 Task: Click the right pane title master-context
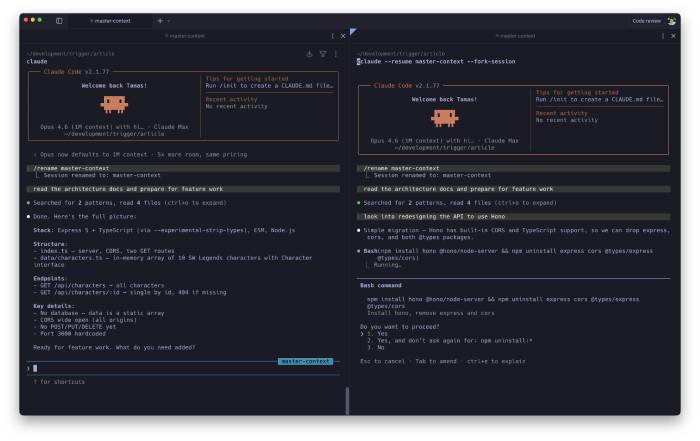pyautogui.click(x=515, y=36)
